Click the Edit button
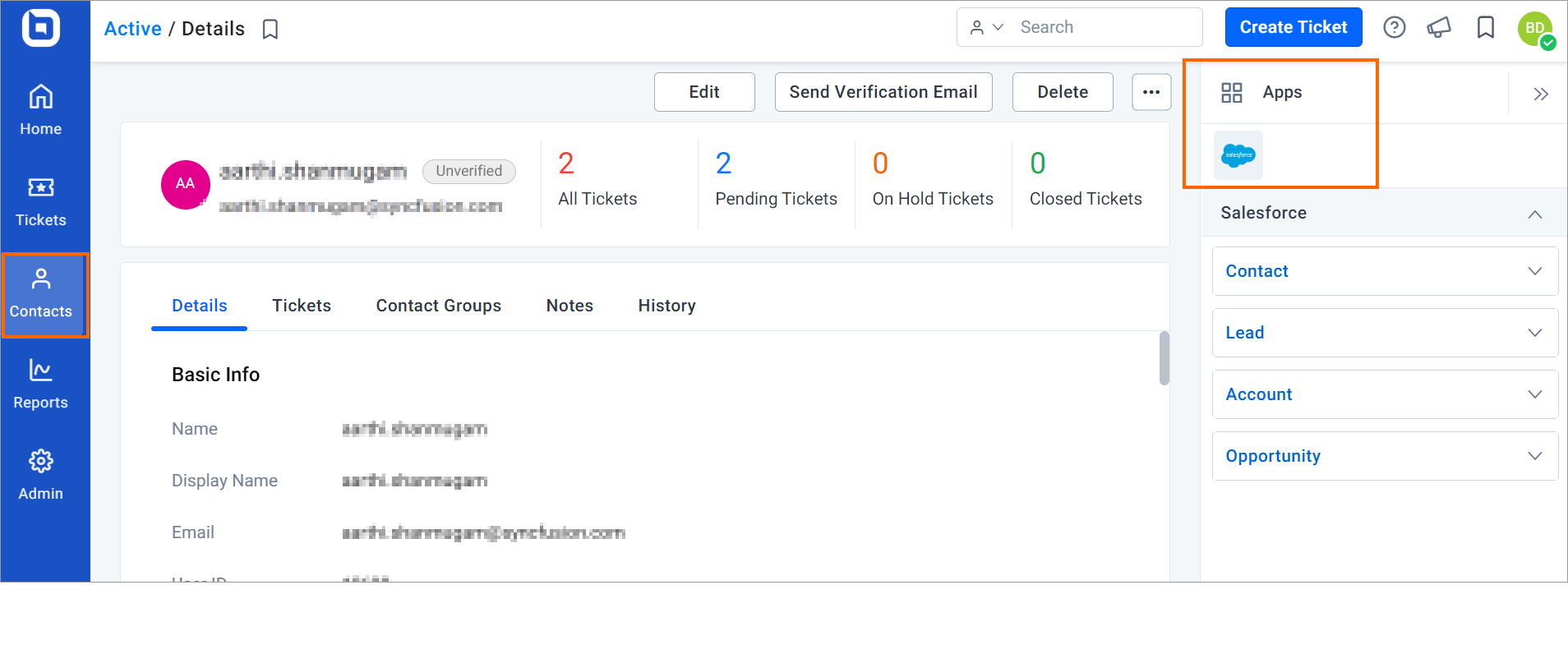This screenshot has width=1568, height=654. click(704, 92)
